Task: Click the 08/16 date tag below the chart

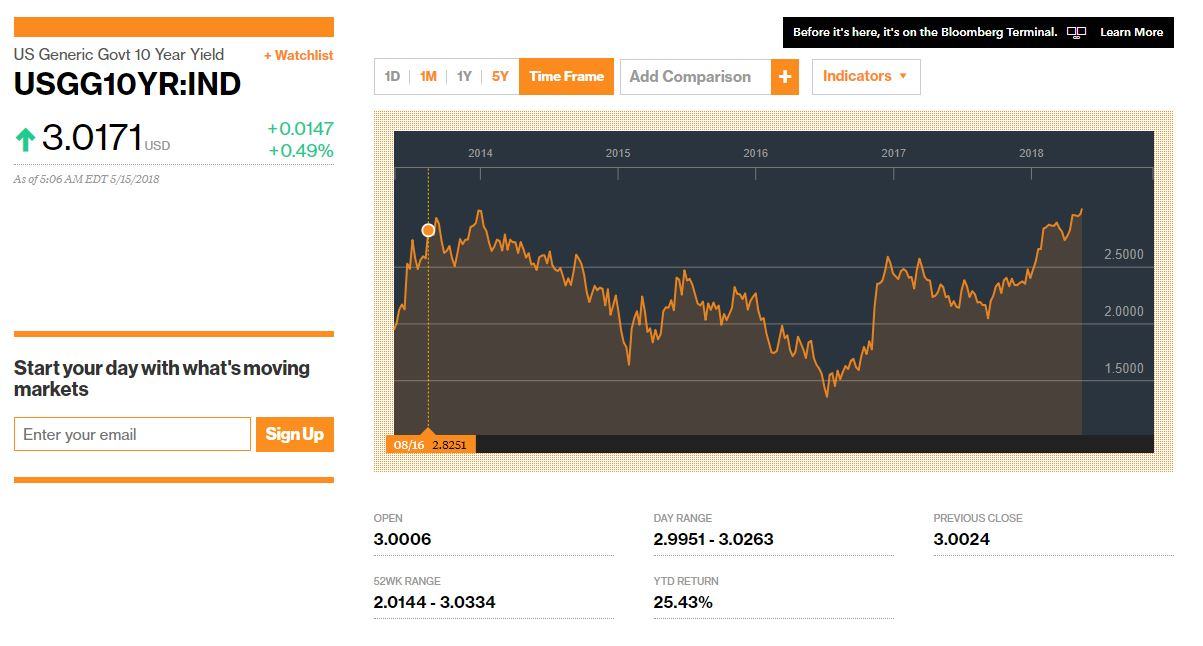Action: [408, 444]
